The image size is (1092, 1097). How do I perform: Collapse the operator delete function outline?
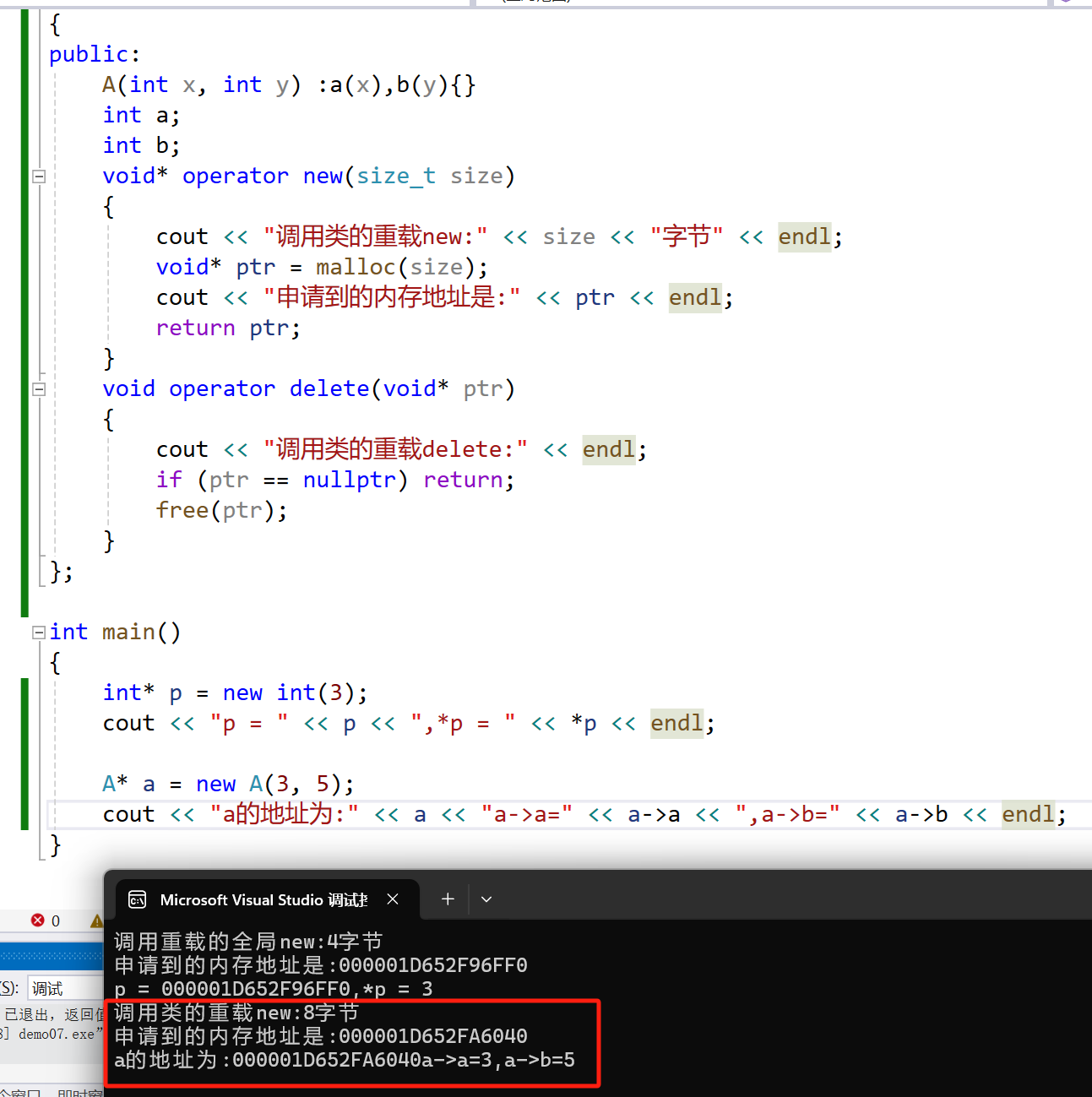(38, 389)
